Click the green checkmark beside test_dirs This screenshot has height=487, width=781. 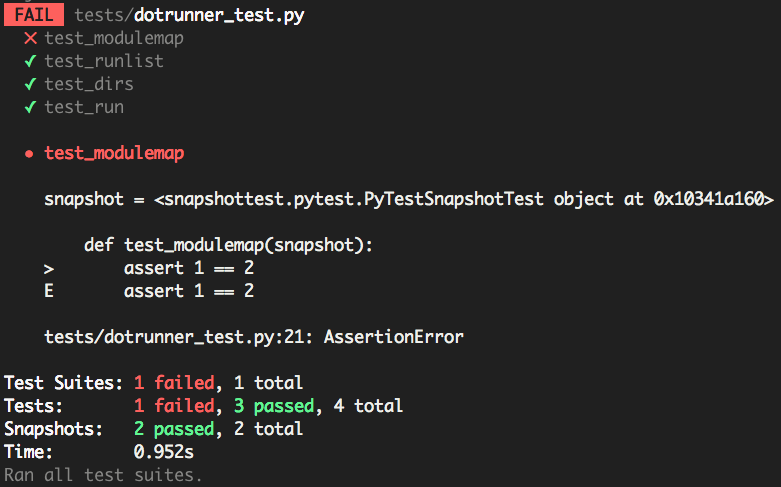click(x=30, y=84)
